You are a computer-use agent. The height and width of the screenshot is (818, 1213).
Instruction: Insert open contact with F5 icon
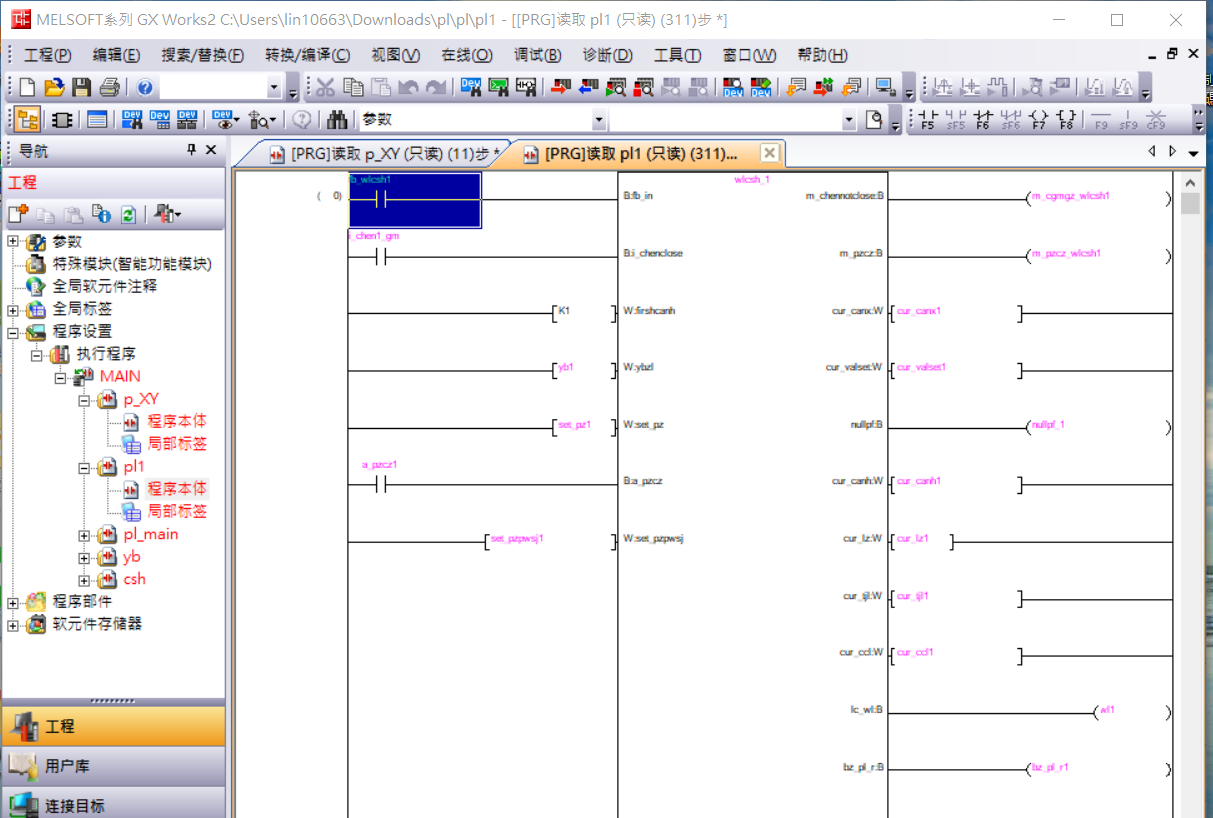929,120
